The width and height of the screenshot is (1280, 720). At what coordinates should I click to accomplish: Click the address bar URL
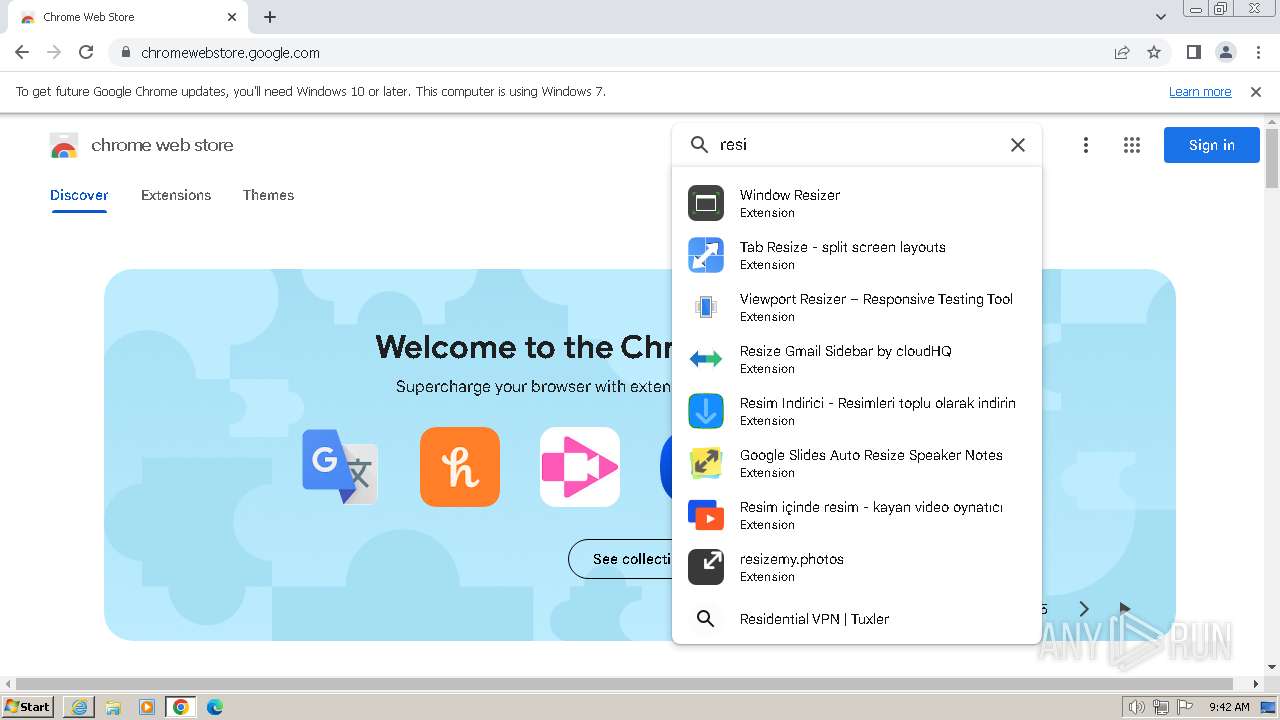coord(230,53)
